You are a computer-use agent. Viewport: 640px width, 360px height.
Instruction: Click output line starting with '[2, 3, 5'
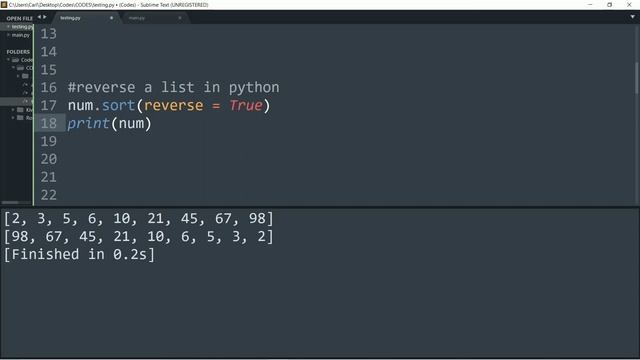(x=138, y=218)
